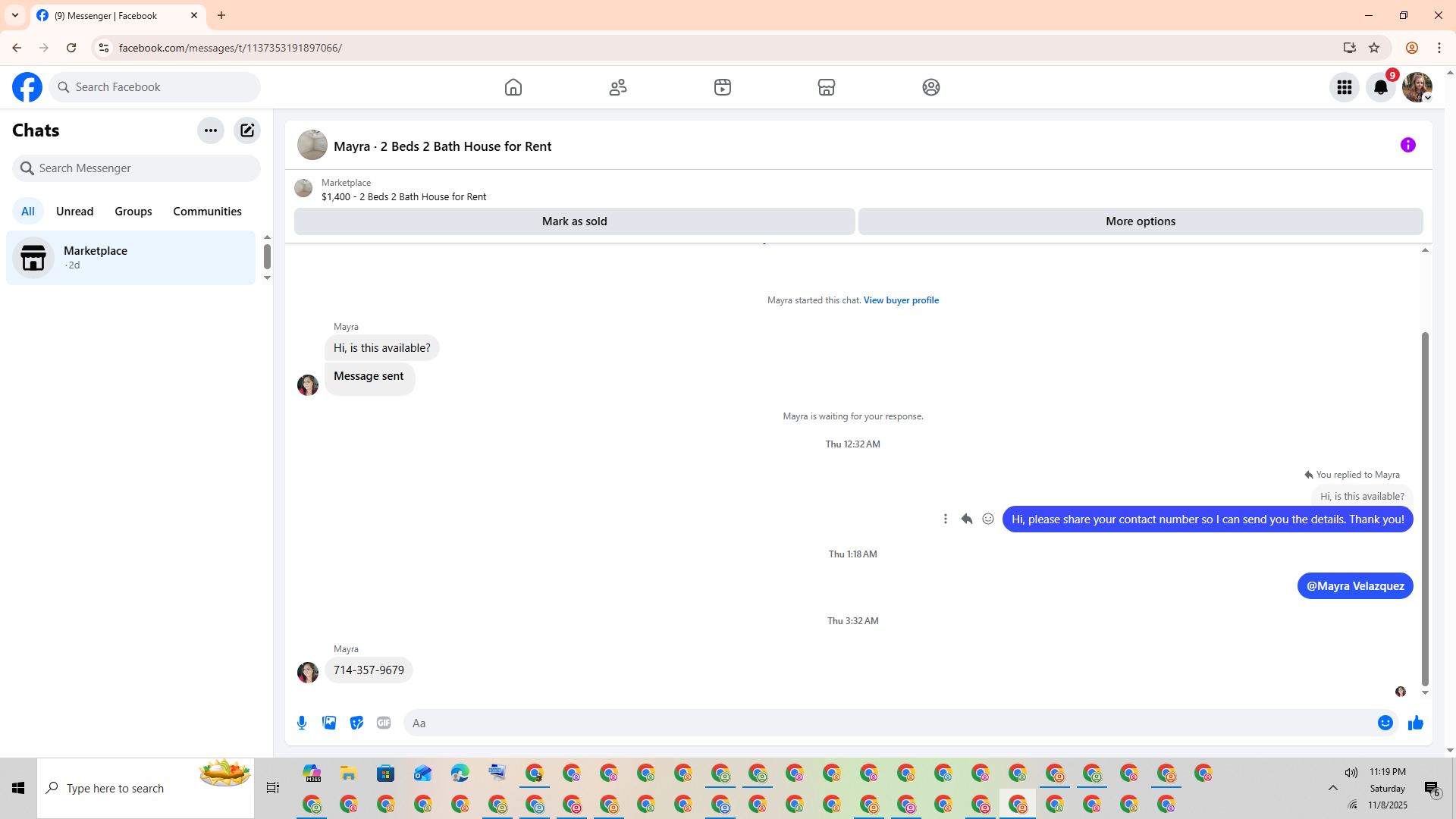Switch to the Unread chats tab
1456x819 pixels.
point(74,211)
